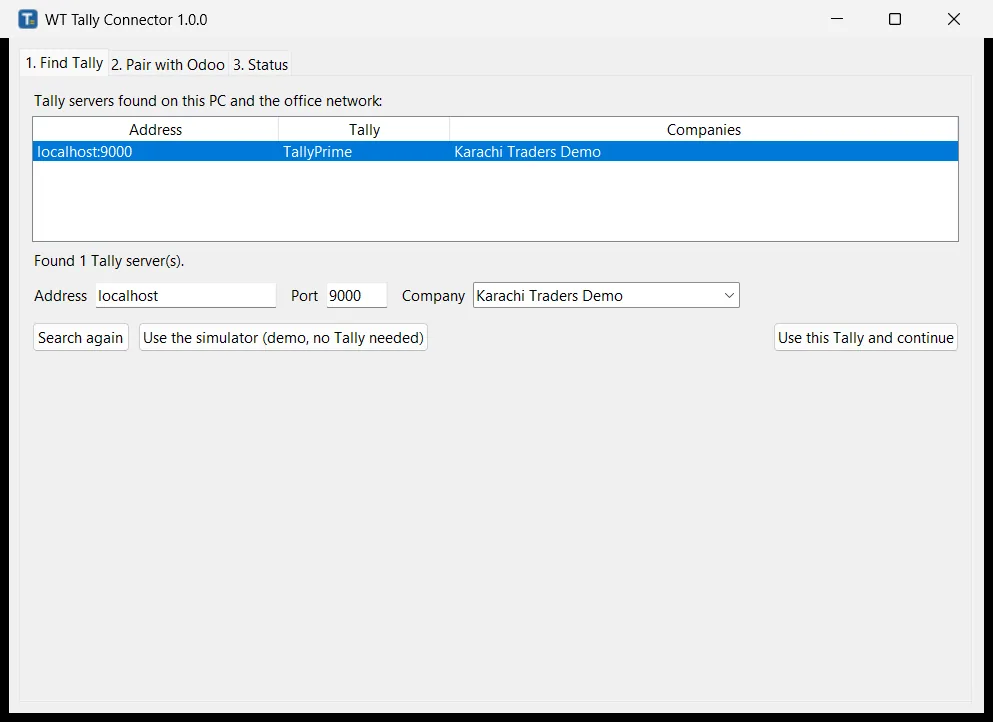Click the empty area below the server row

click(495, 201)
